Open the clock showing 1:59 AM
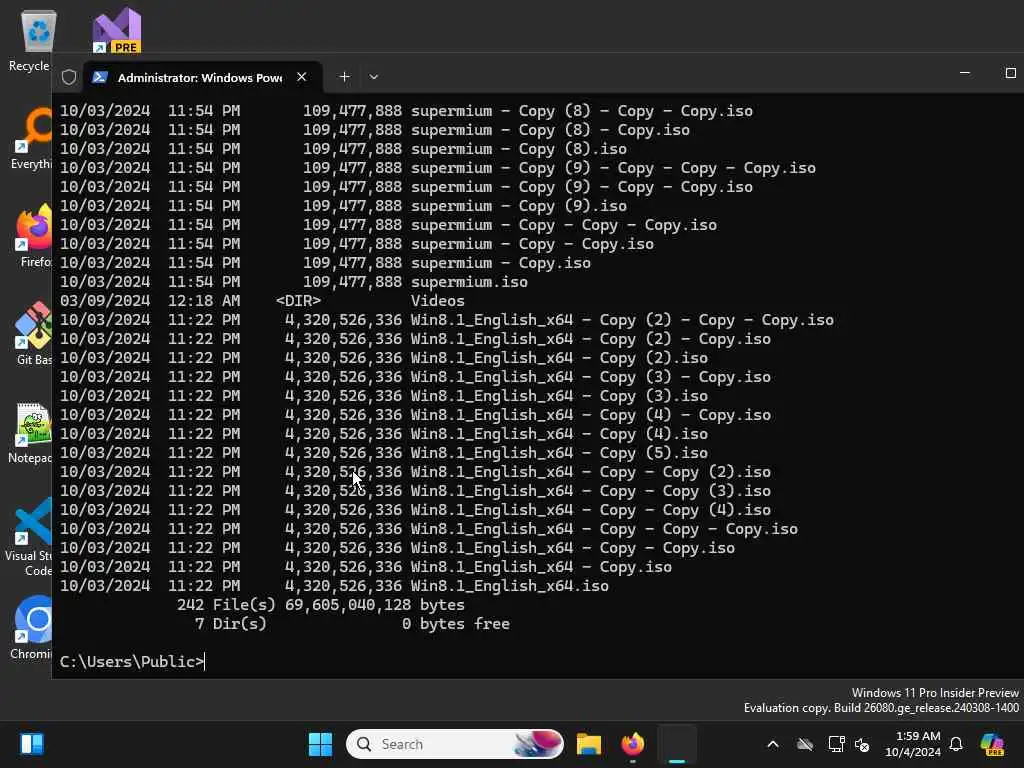The image size is (1024, 768). pos(913,744)
